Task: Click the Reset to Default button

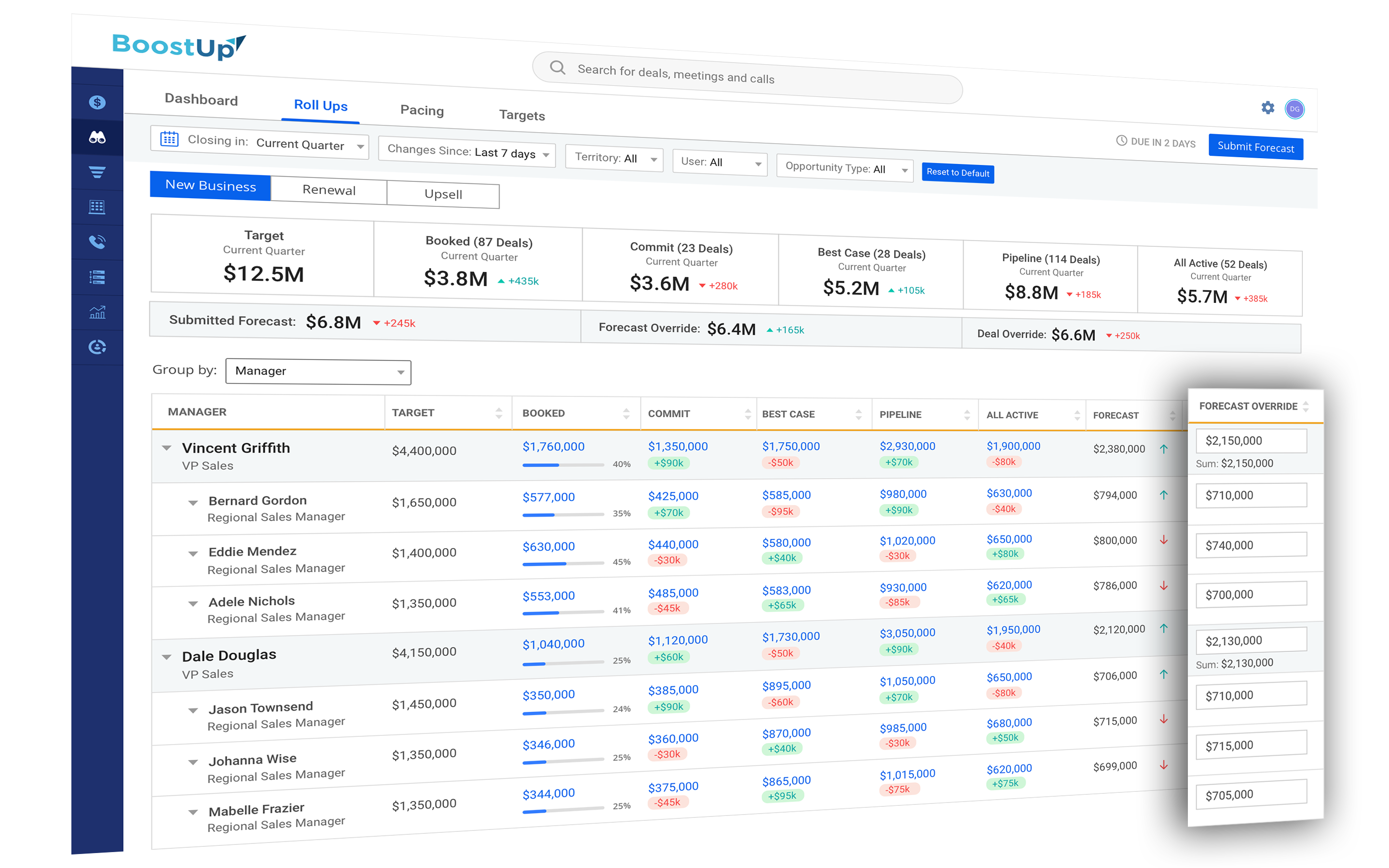Action: [957, 173]
